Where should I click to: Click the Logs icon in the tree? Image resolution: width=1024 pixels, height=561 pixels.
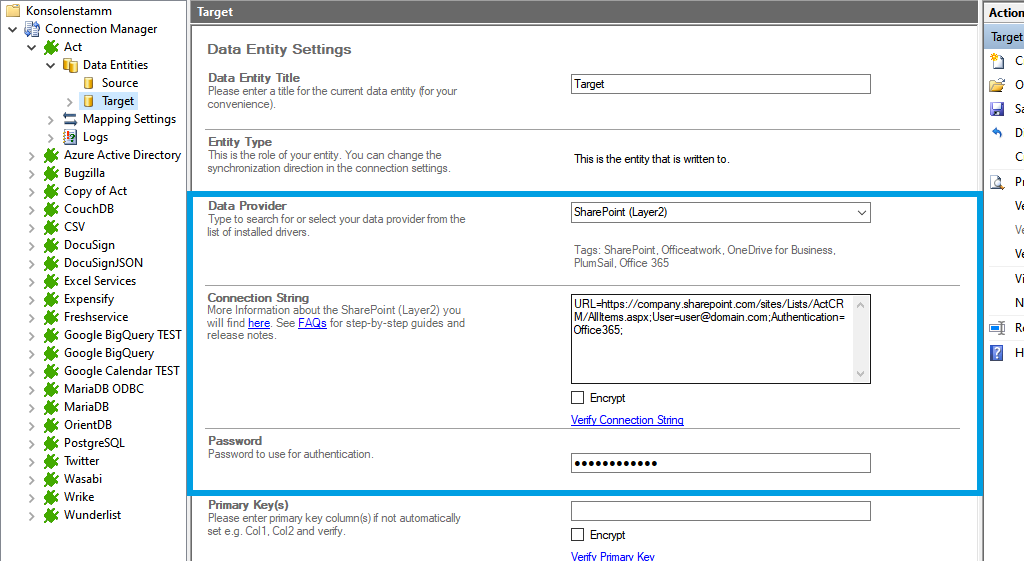(70, 137)
